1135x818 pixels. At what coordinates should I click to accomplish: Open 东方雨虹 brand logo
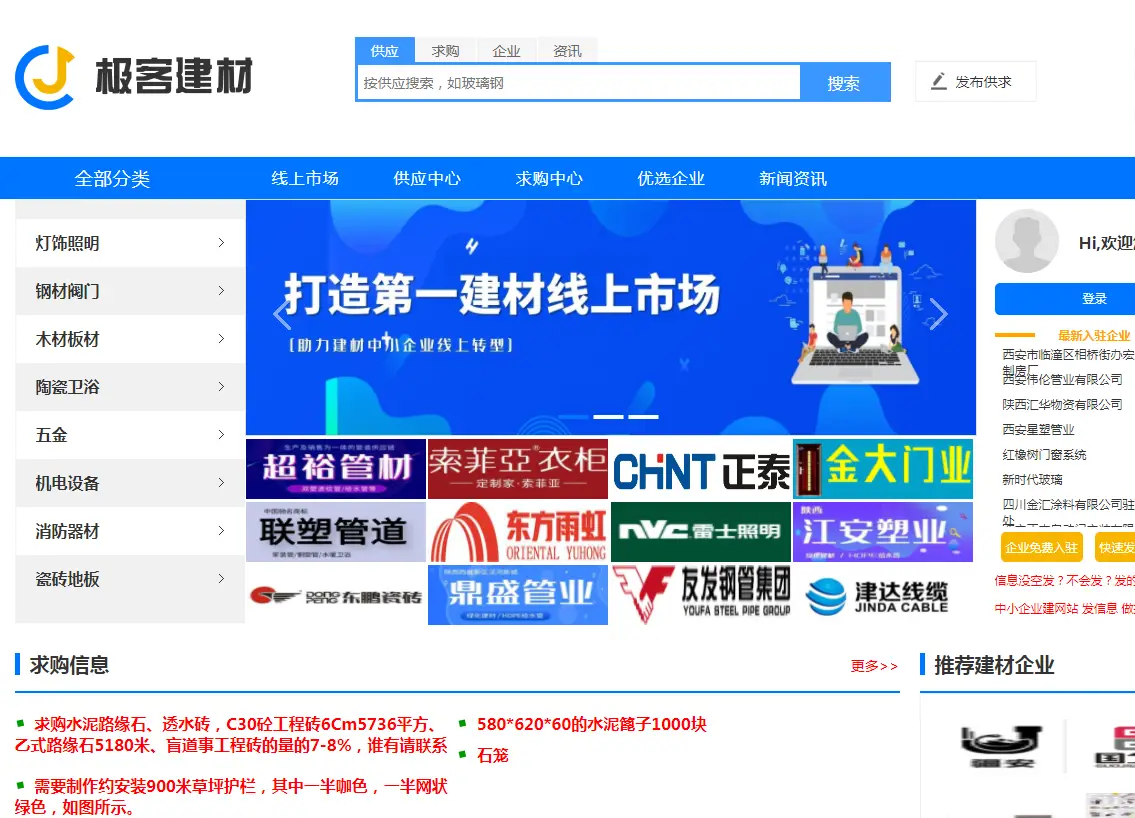pyautogui.click(x=518, y=532)
